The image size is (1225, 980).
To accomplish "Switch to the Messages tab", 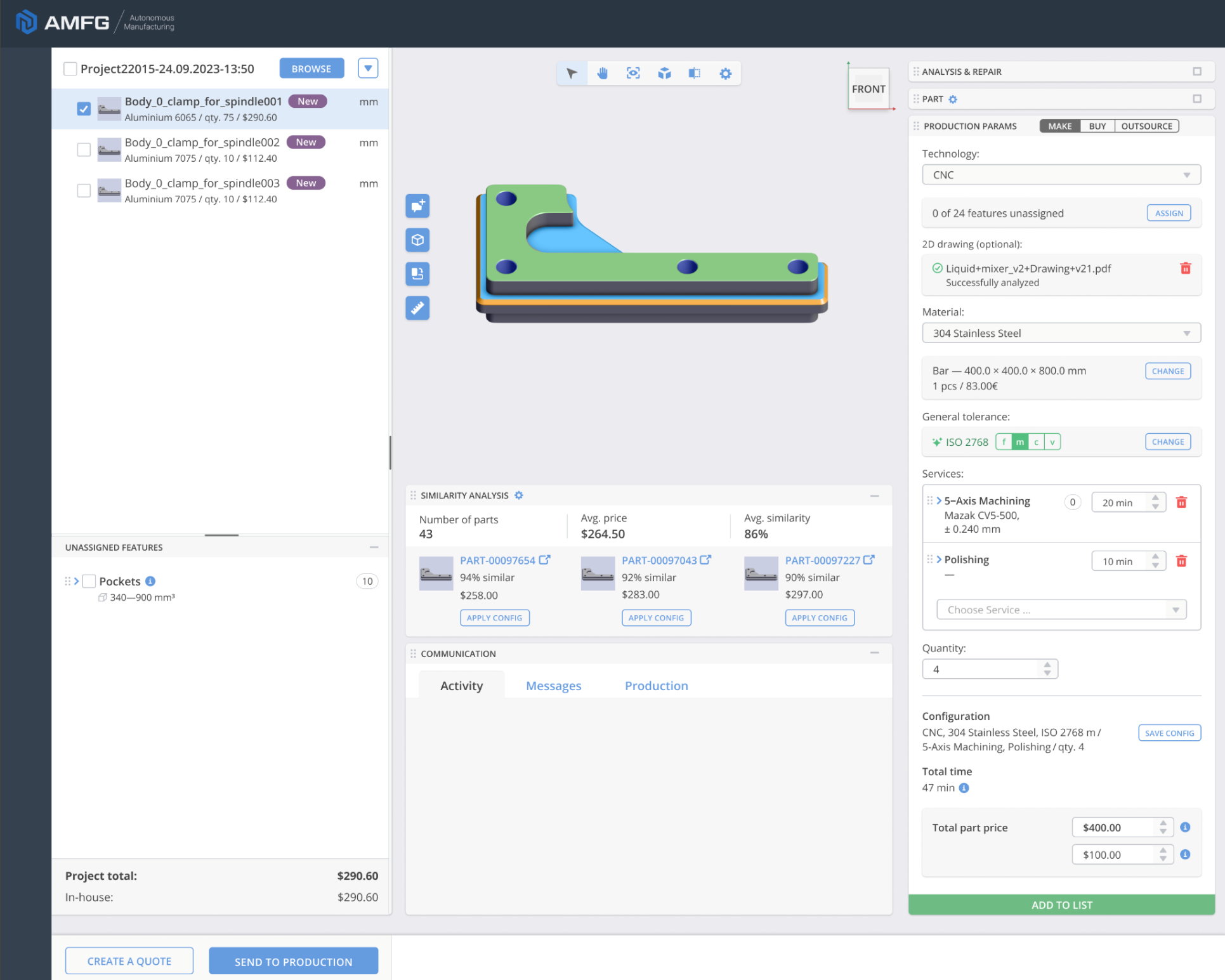I will pos(553,686).
